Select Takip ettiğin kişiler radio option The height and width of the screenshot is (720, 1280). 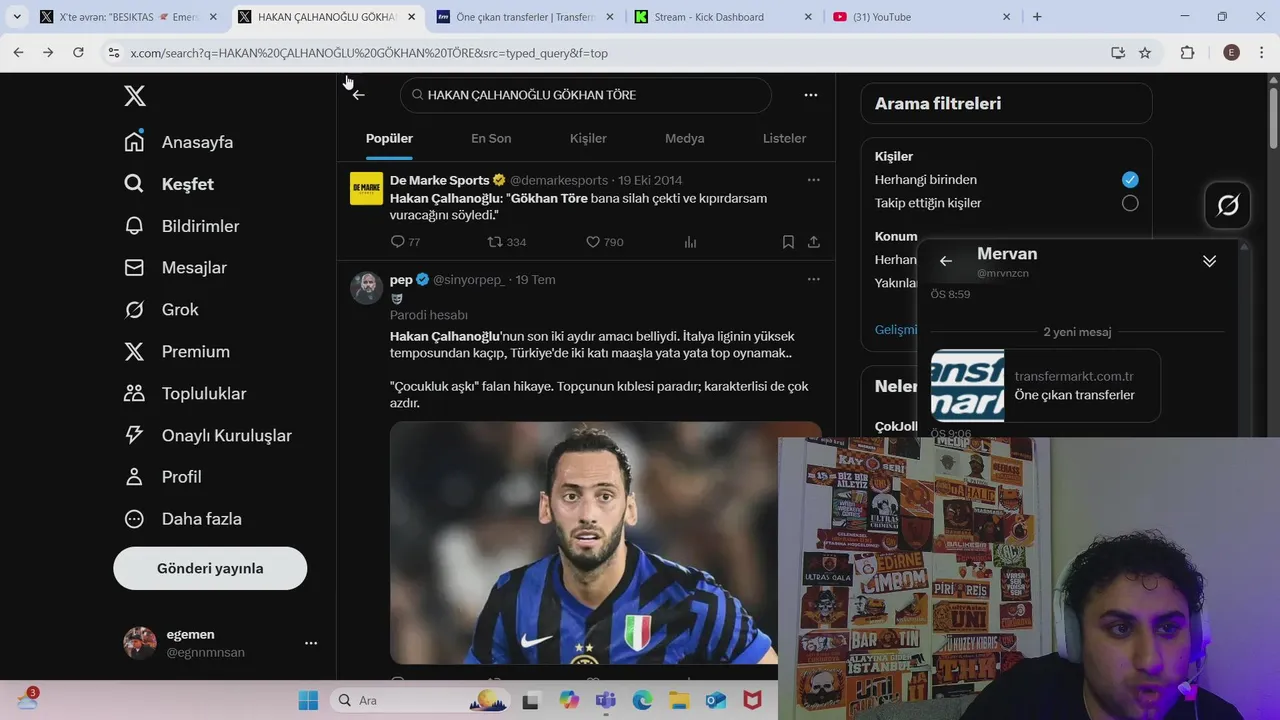point(1130,203)
